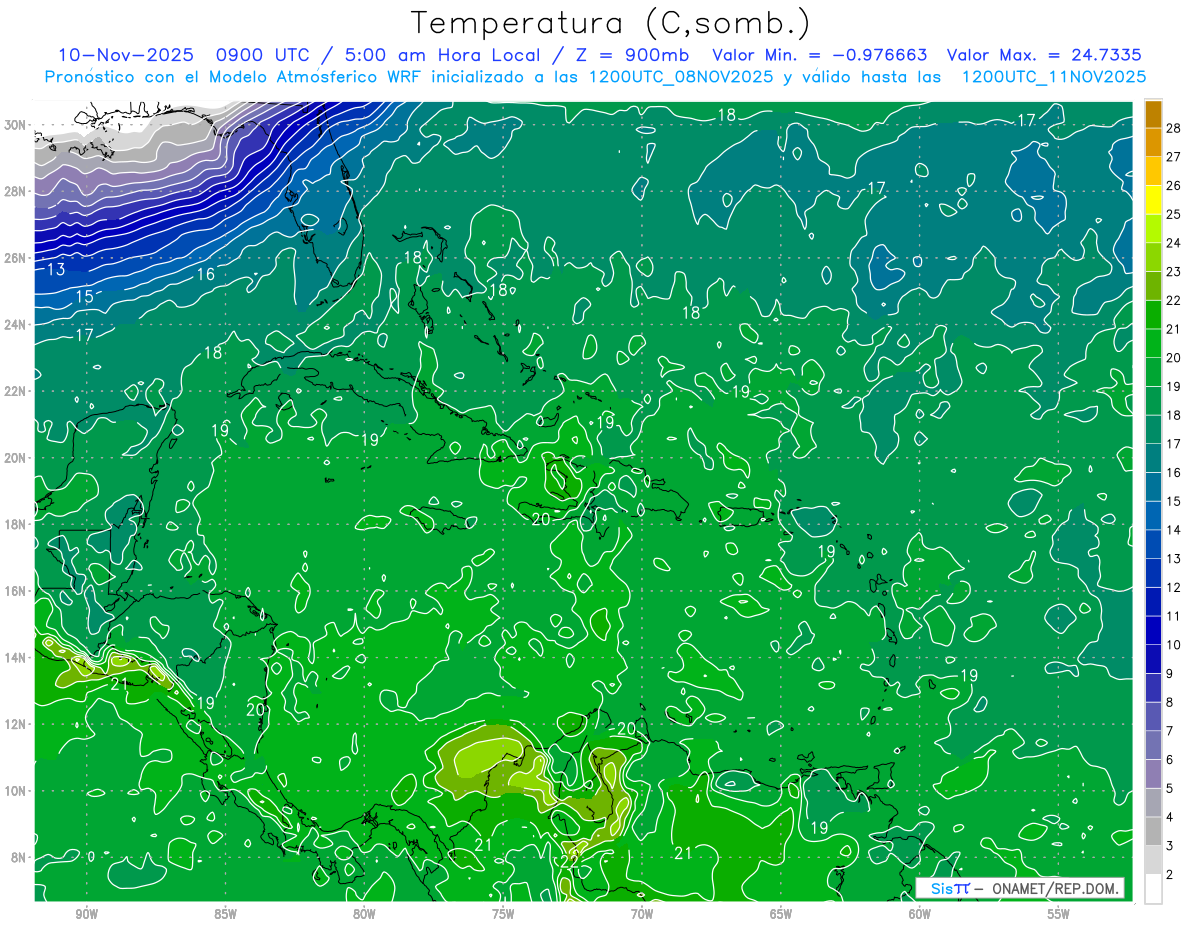Viewport: 1200px width, 927px height.
Task: Click "Valor Max. = 24.7335" text
Action: [x=1044, y=55]
